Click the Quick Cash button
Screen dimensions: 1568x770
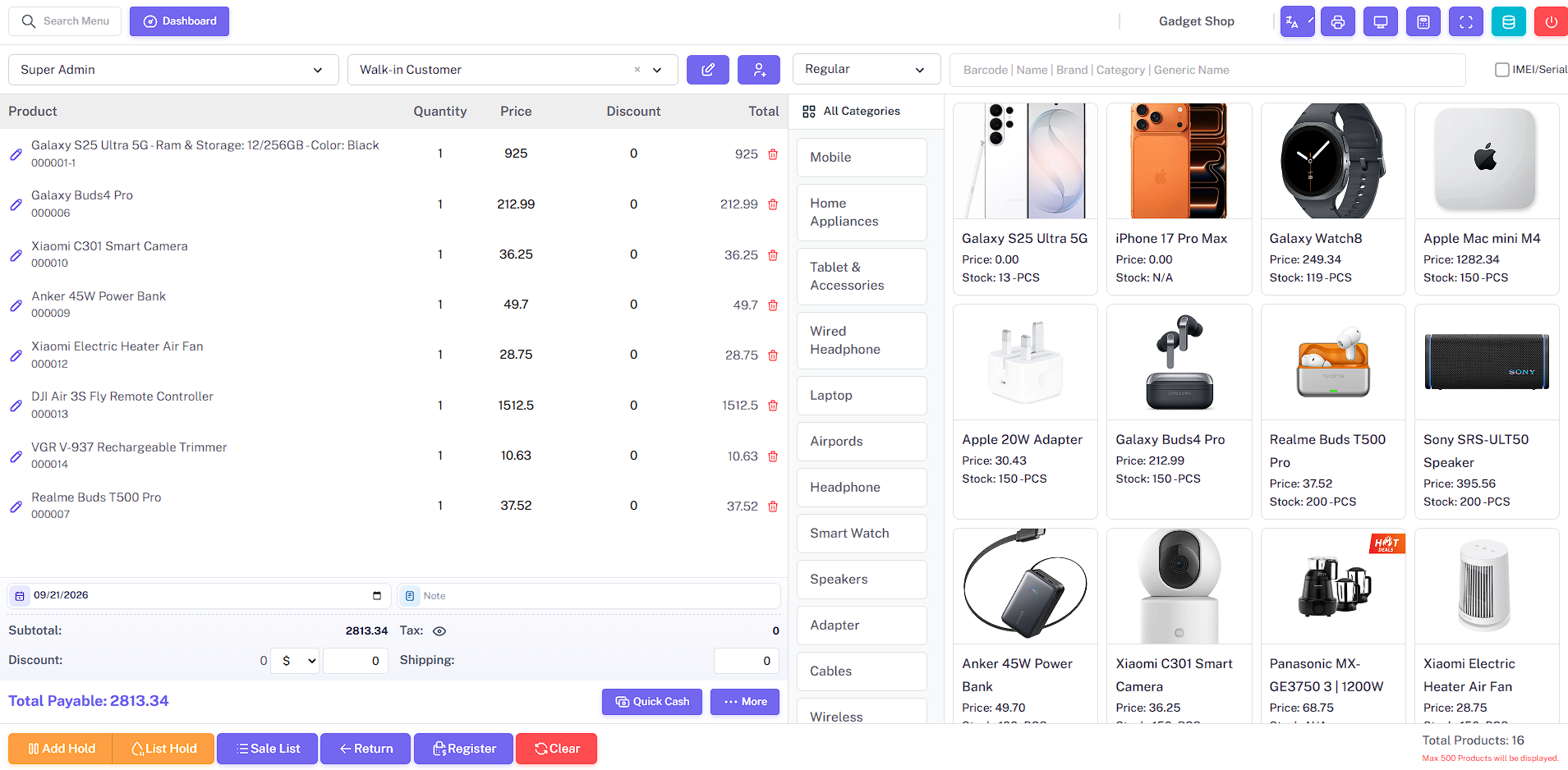652,702
